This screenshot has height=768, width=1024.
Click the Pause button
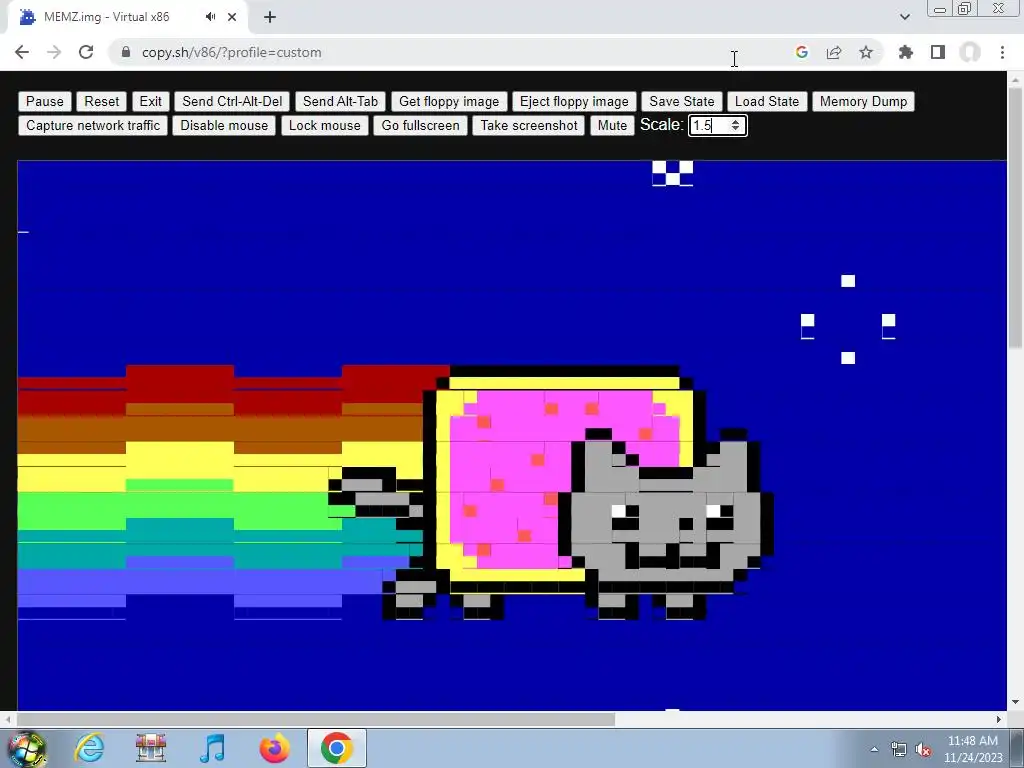[45, 101]
